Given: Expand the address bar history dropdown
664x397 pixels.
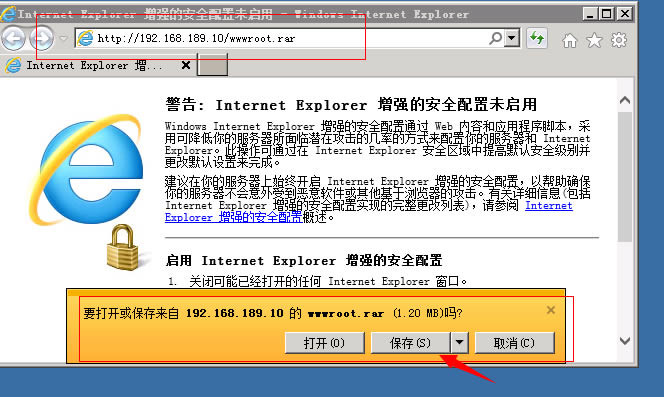Looking at the screenshot, I should [x=512, y=39].
